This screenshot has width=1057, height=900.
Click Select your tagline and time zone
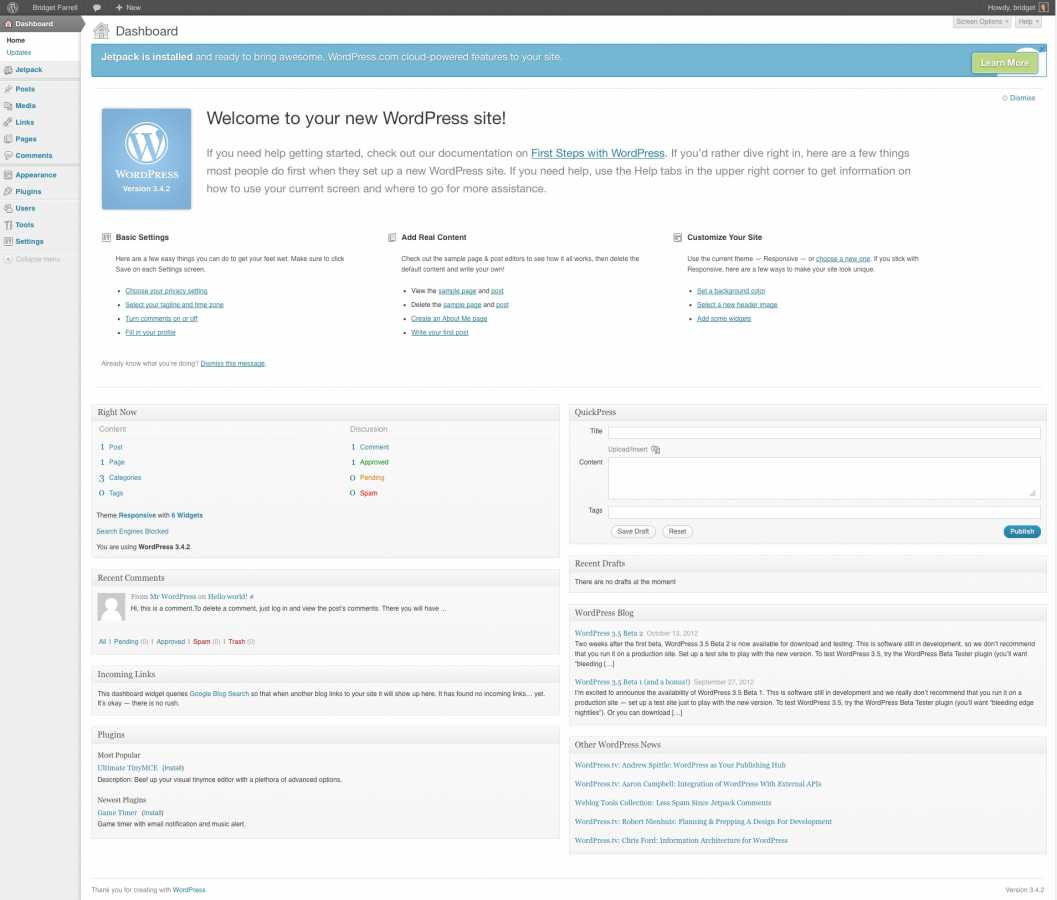pyautogui.click(x=174, y=305)
